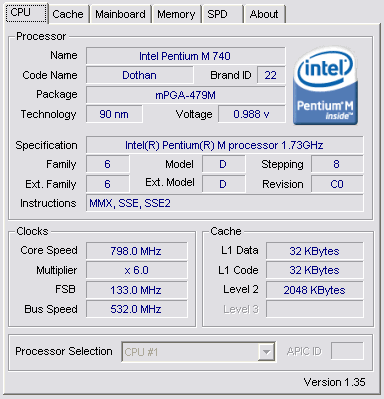Image resolution: width=384 pixels, height=399 pixels.
Task: Open the SPD tab
Action: click(x=222, y=14)
